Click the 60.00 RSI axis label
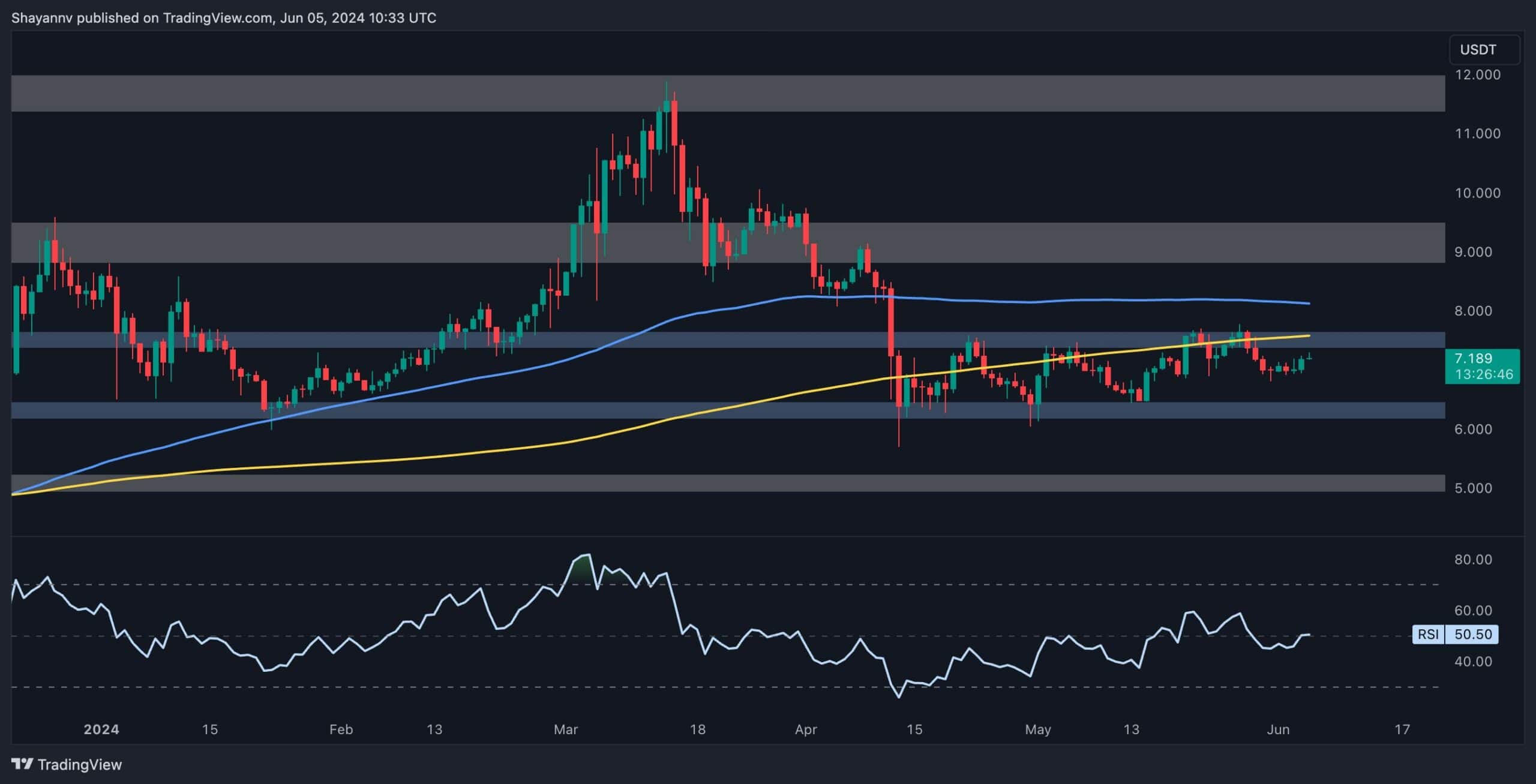 1473,610
